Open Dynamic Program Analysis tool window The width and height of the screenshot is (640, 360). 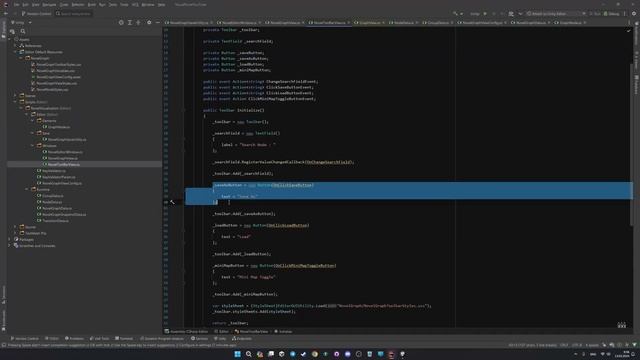(x=162, y=338)
